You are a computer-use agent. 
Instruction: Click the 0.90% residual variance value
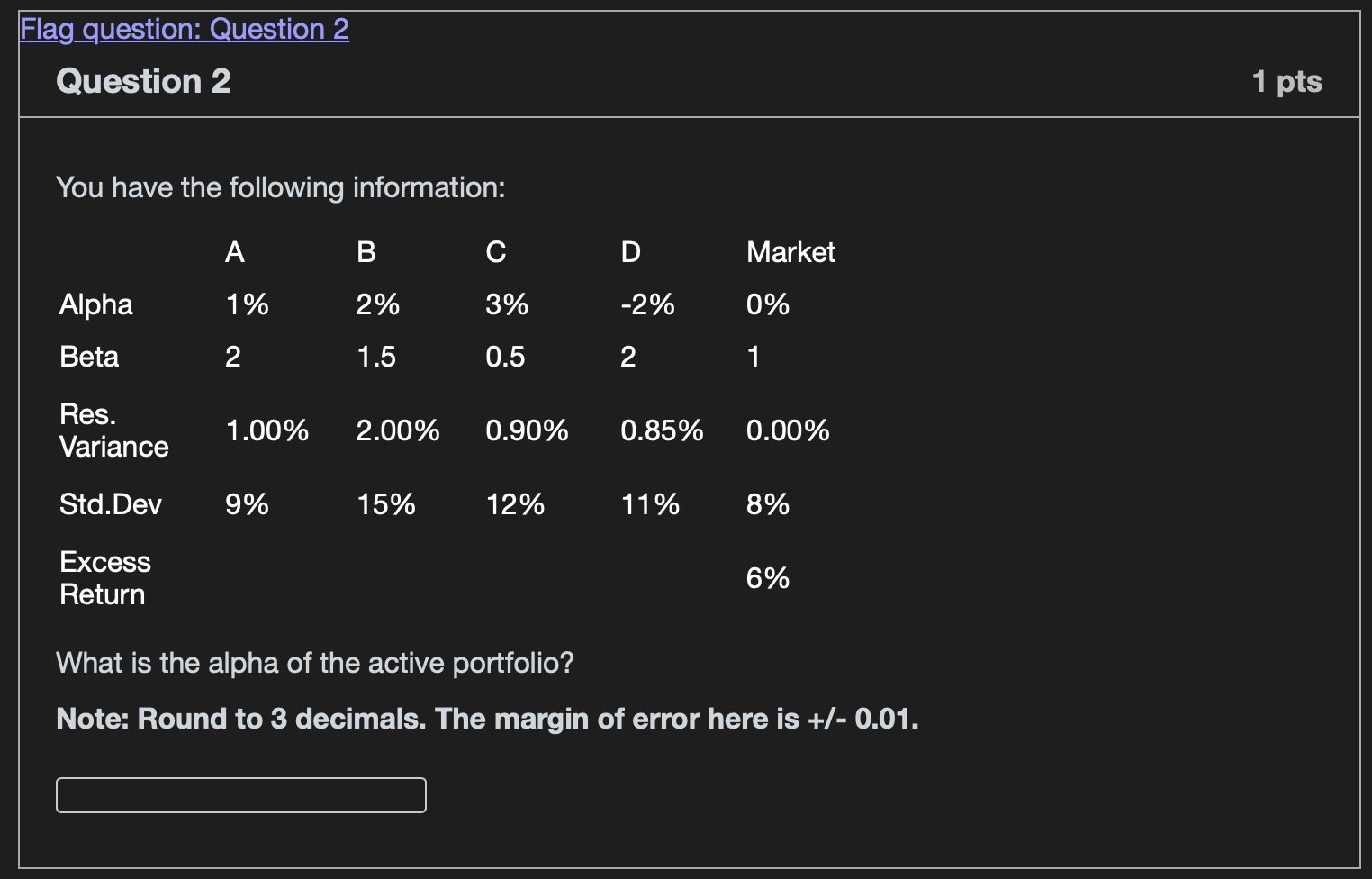(527, 430)
